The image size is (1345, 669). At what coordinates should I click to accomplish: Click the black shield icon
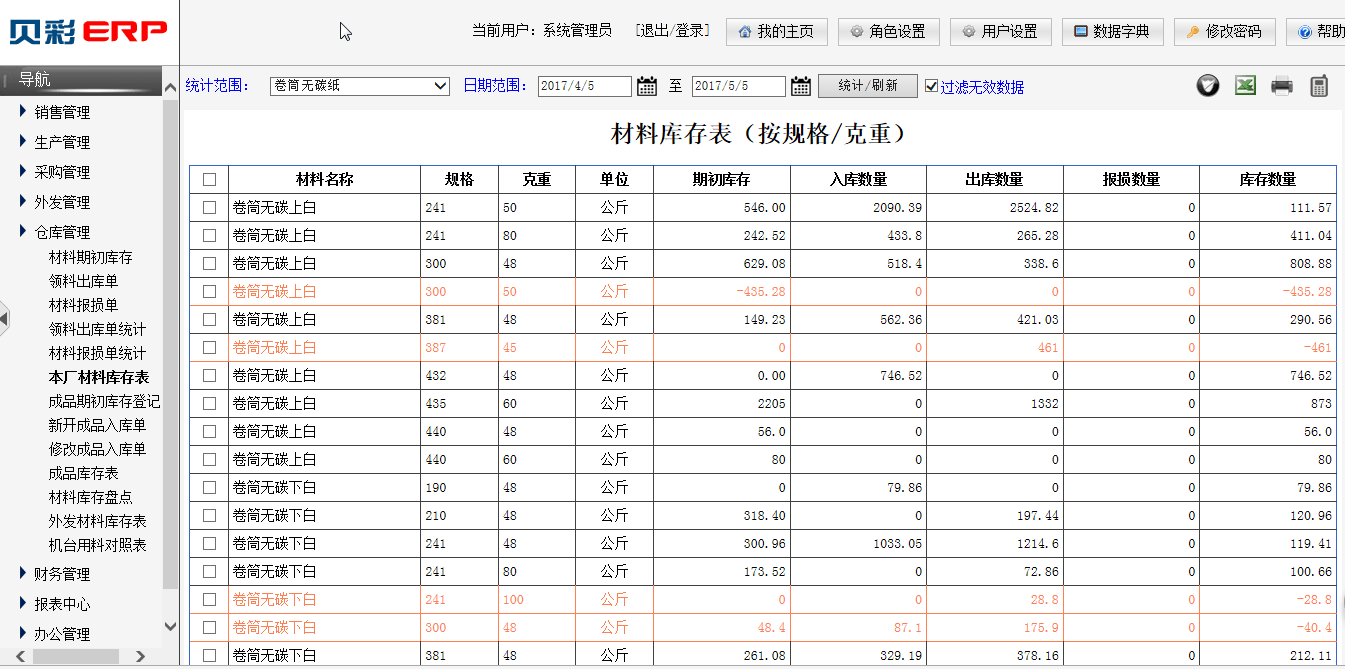click(1208, 86)
